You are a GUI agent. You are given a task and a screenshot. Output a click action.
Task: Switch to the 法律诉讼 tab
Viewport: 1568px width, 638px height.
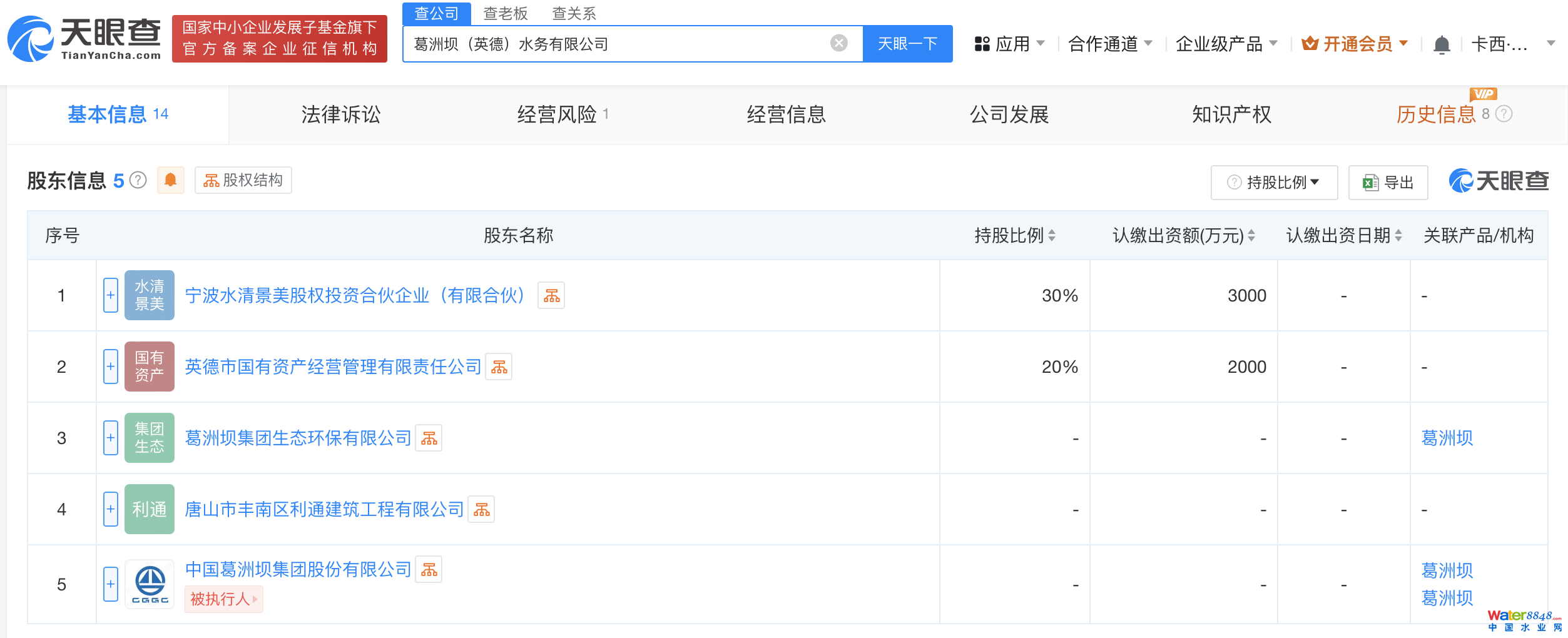340,114
